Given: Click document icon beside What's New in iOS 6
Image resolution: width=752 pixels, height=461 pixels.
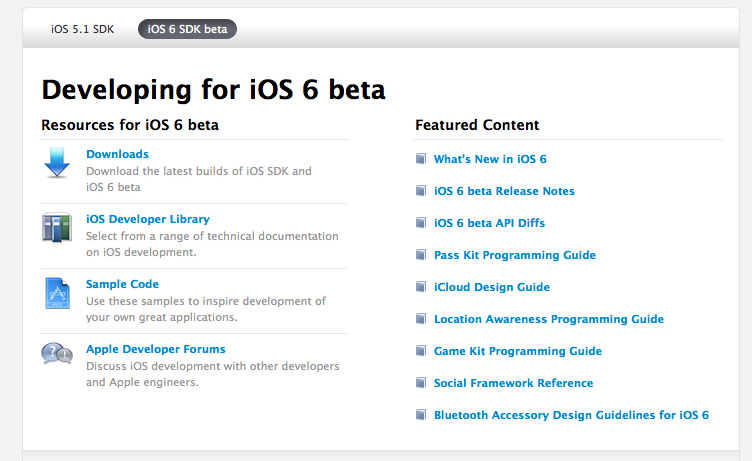Looking at the screenshot, I should (421, 159).
